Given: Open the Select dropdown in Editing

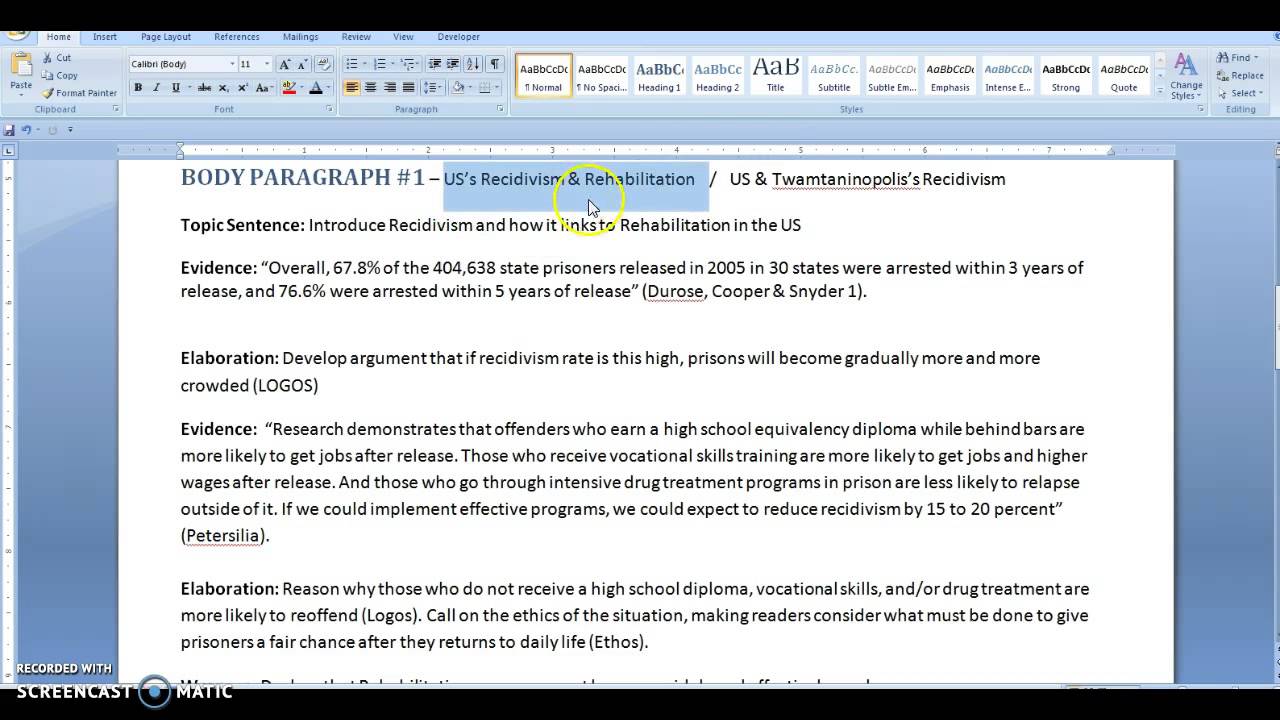Looking at the screenshot, I should click(1260, 93).
